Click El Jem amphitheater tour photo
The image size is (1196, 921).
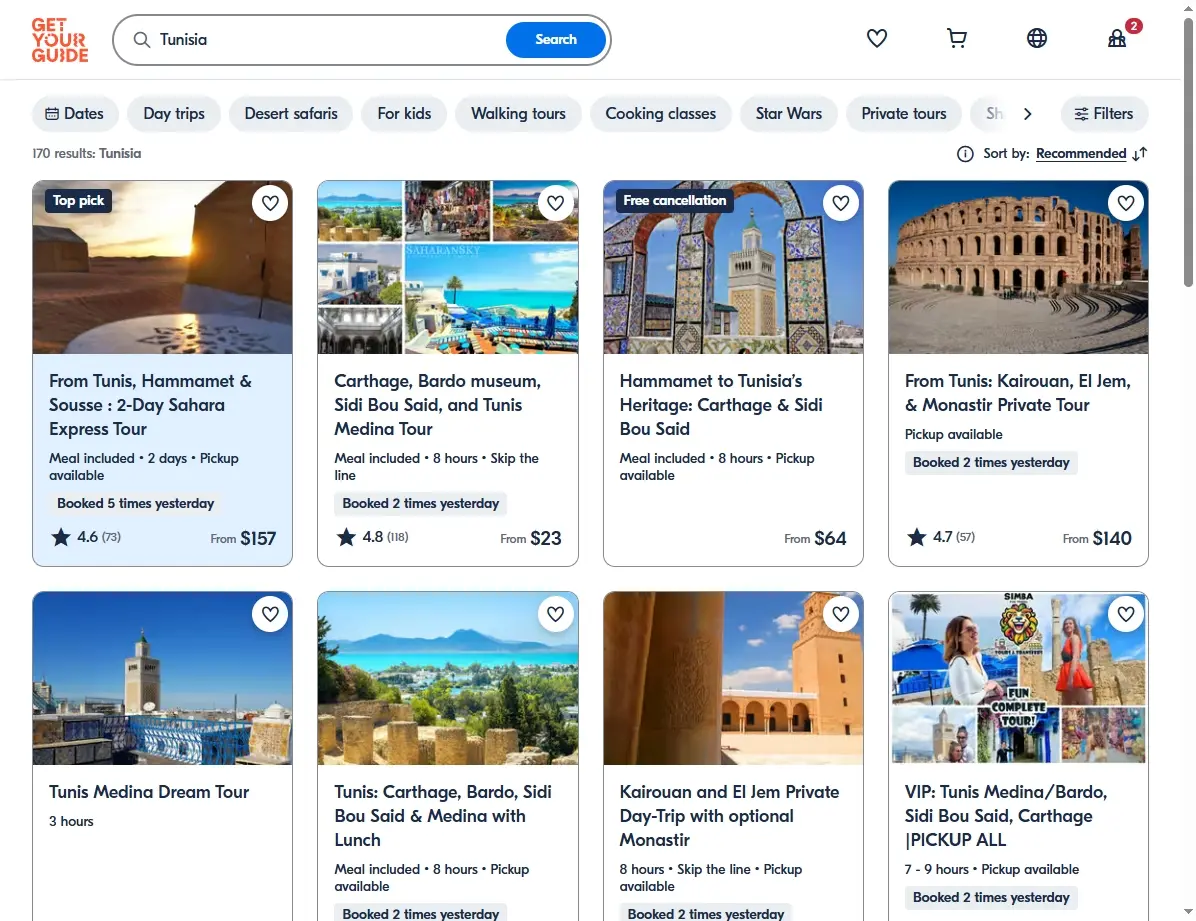click(x=1018, y=267)
